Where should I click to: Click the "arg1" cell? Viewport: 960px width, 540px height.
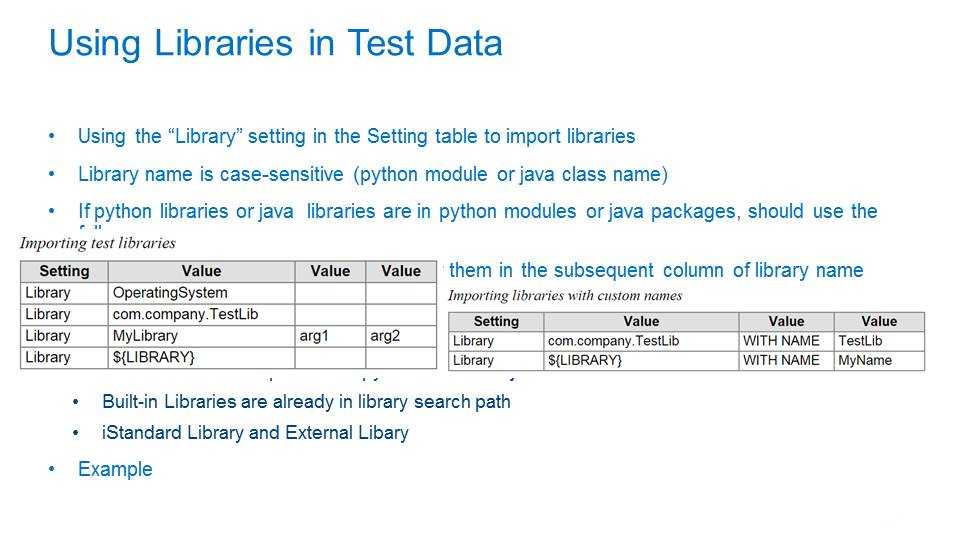pos(313,336)
